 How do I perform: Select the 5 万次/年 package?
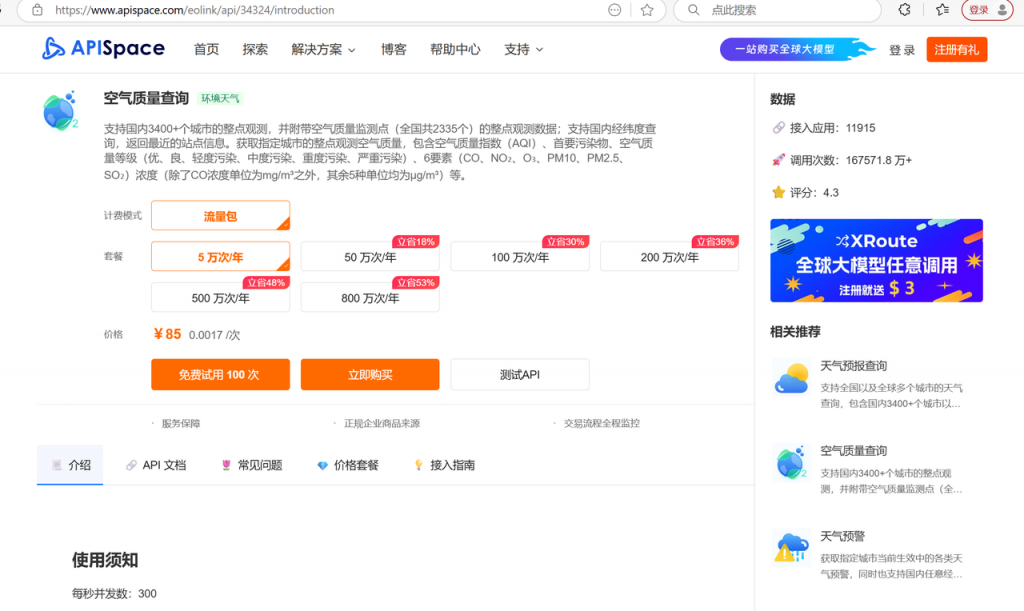tap(220, 257)
